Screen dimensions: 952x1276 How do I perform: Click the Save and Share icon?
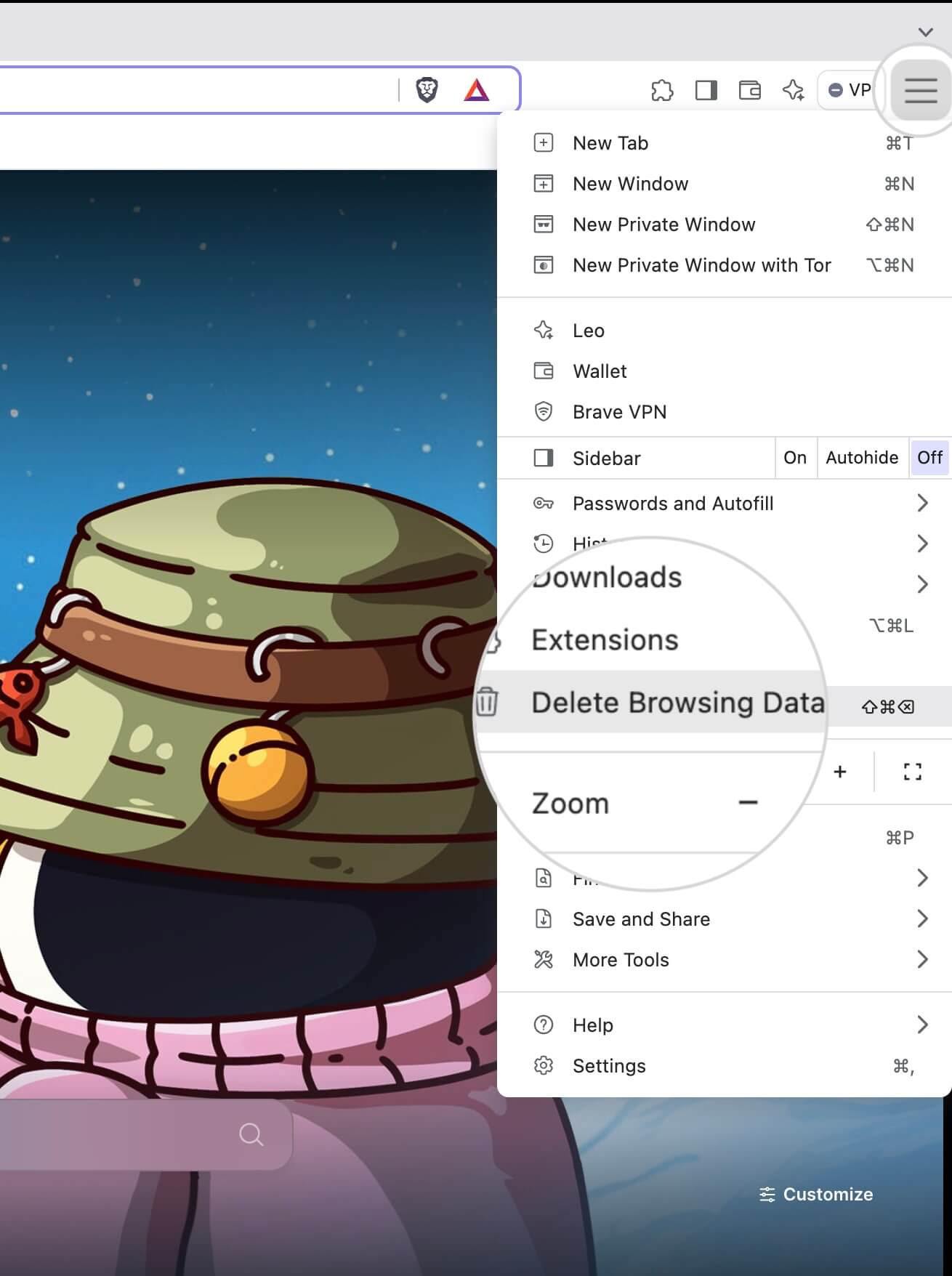pyautogui.click(x=544, y=918)
